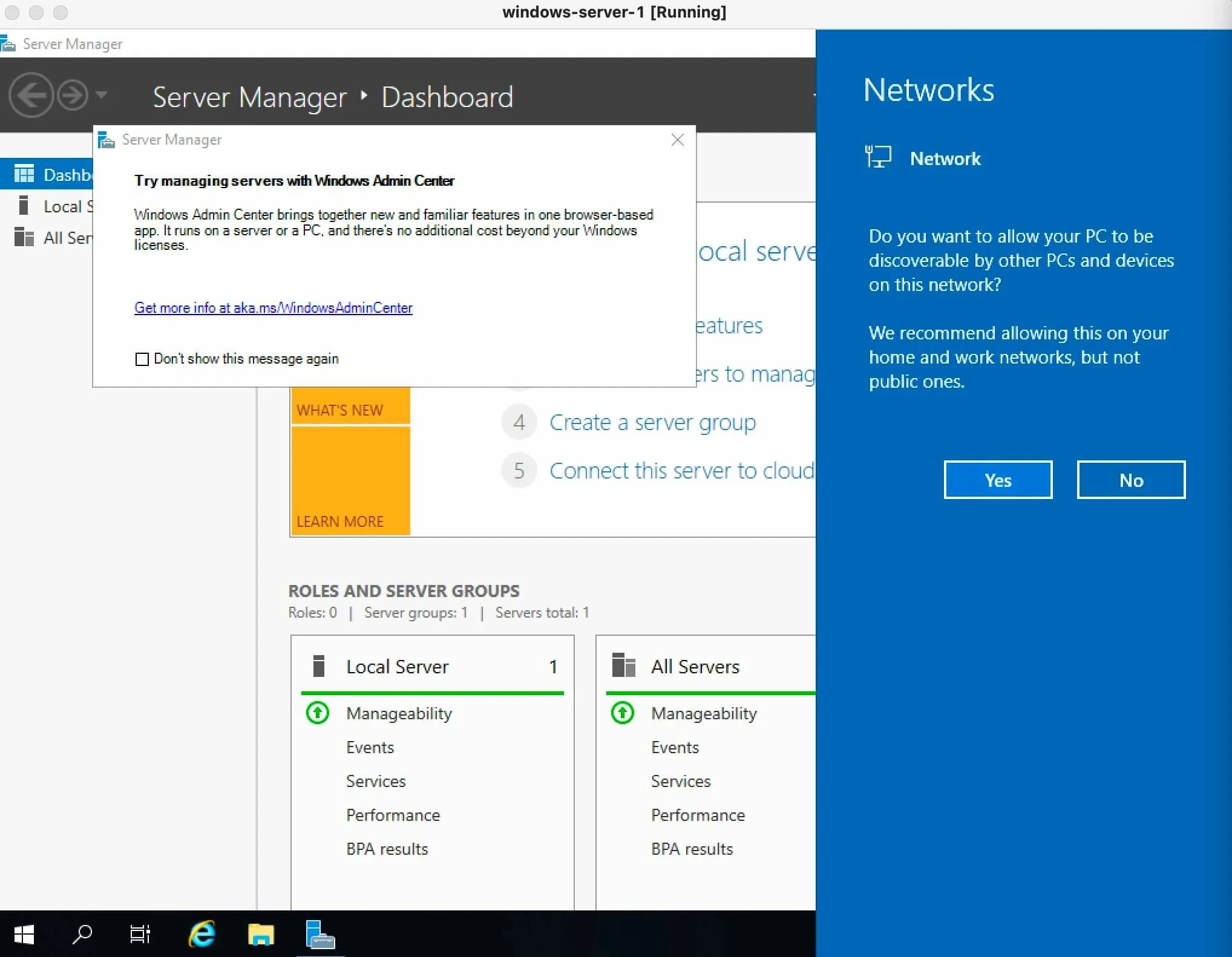Screen dimensions: 1232x957
Task: Click Local Server Manageability status icon
Action: pos(318,713)
